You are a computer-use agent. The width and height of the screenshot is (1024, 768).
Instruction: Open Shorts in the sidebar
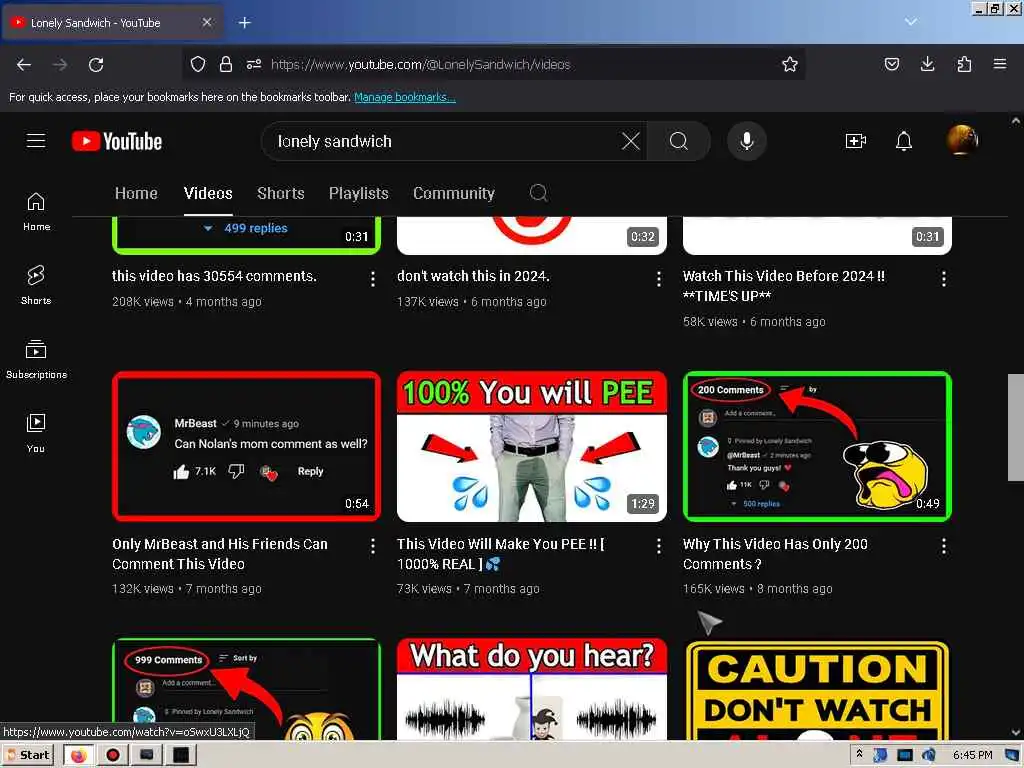point(36,285)
